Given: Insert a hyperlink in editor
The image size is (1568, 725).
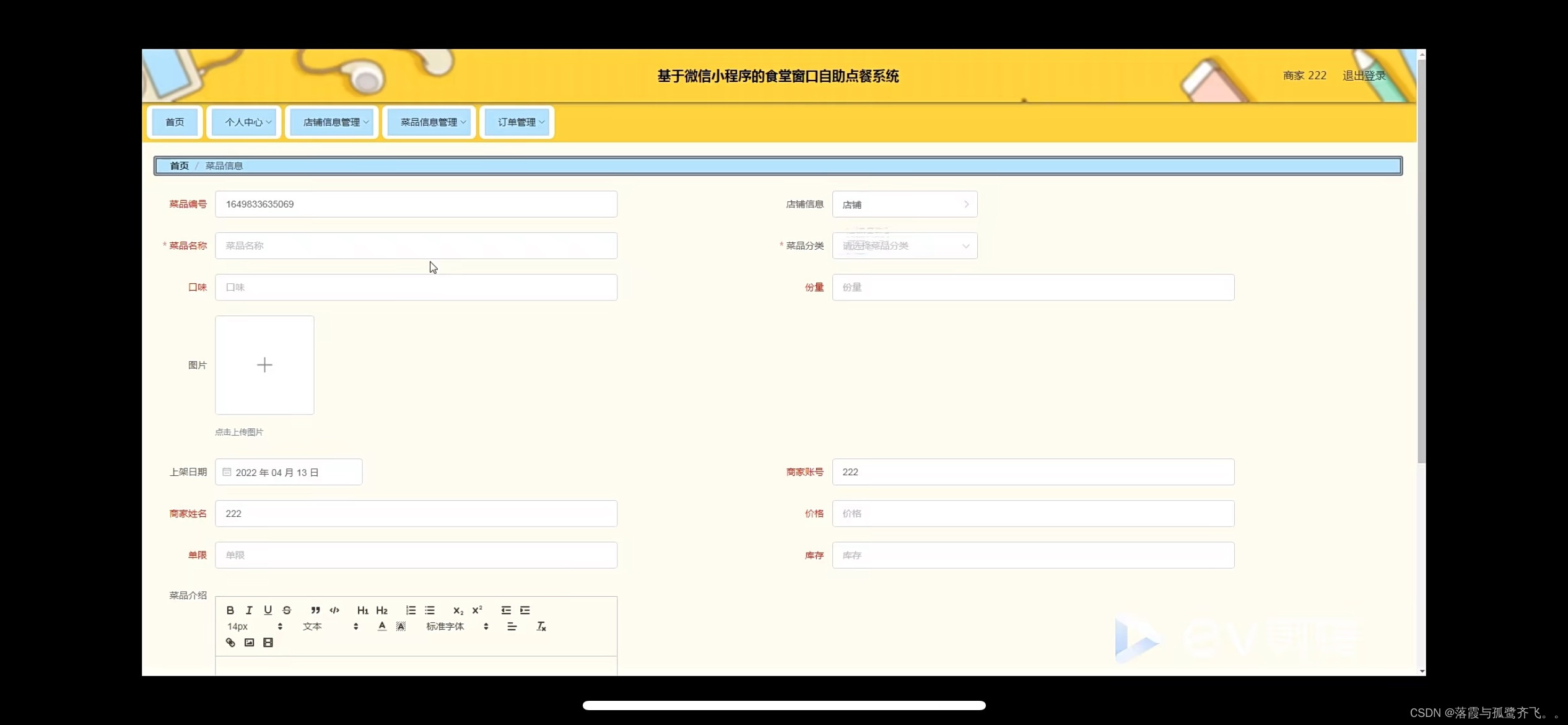Looking at the screenshot, I should click(230, 643).
